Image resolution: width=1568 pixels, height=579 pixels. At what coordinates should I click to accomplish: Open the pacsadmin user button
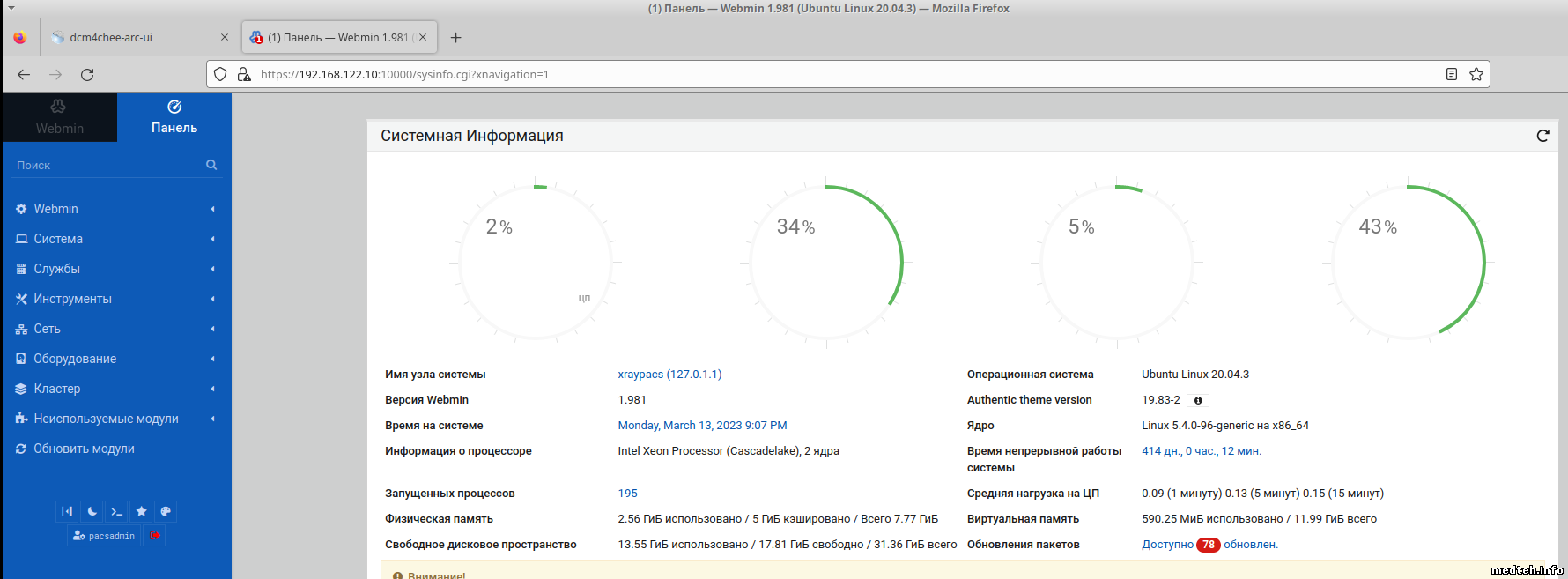coord(104,536)
